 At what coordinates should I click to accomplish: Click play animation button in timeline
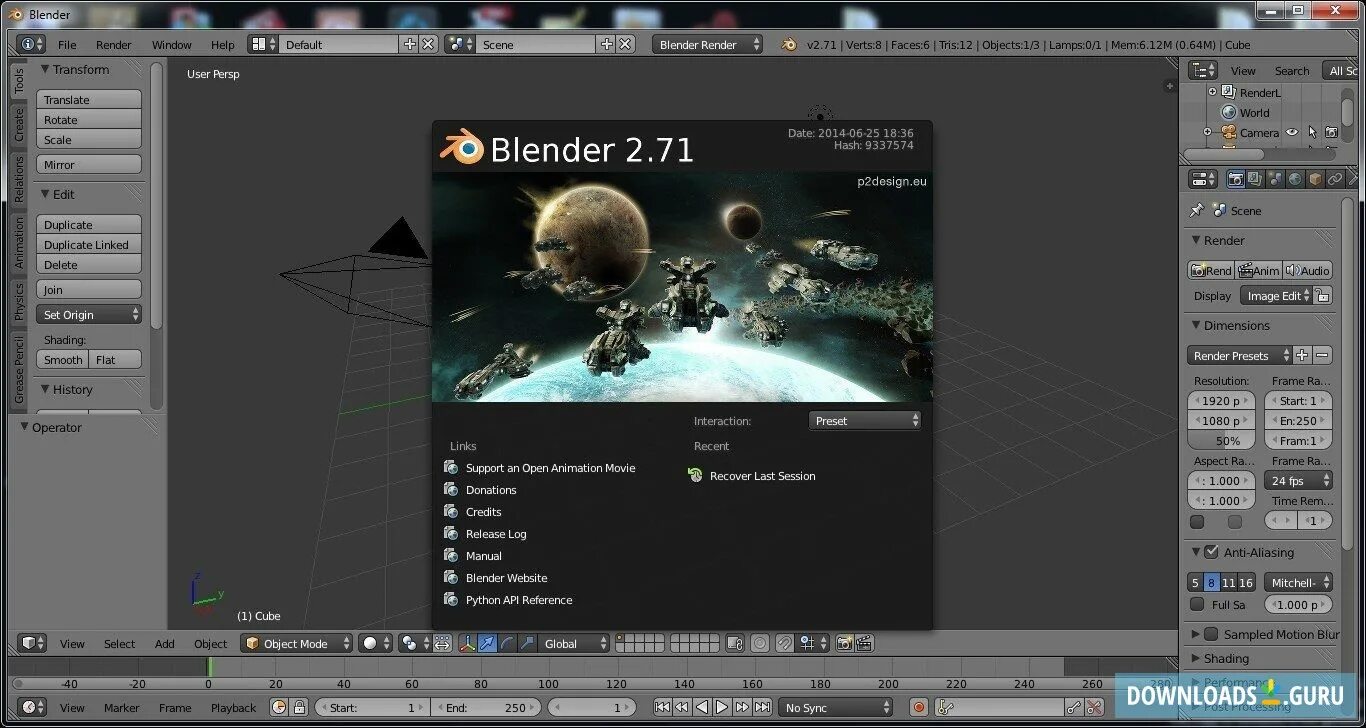coord(722,707)
